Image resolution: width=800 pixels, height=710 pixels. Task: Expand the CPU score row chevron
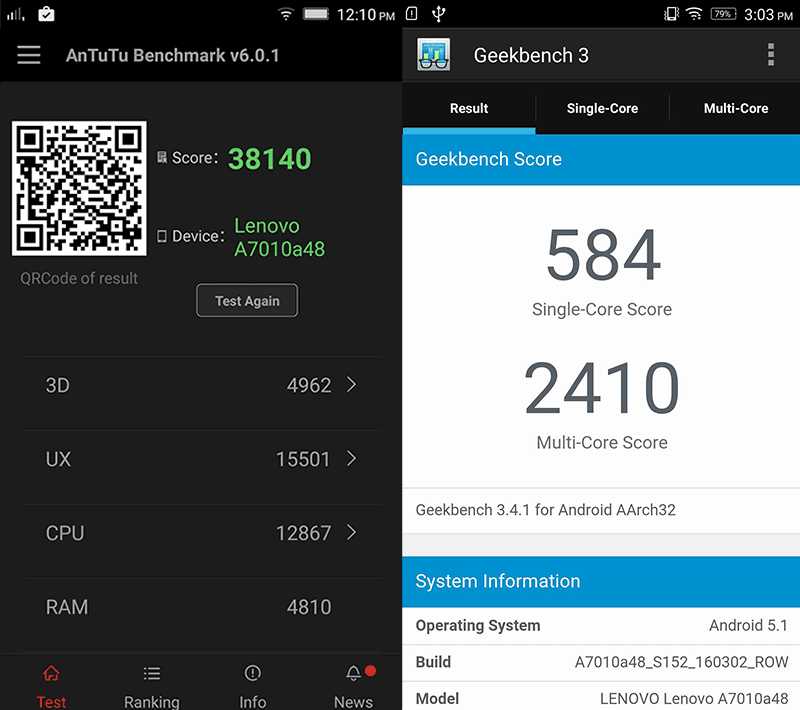351,532
